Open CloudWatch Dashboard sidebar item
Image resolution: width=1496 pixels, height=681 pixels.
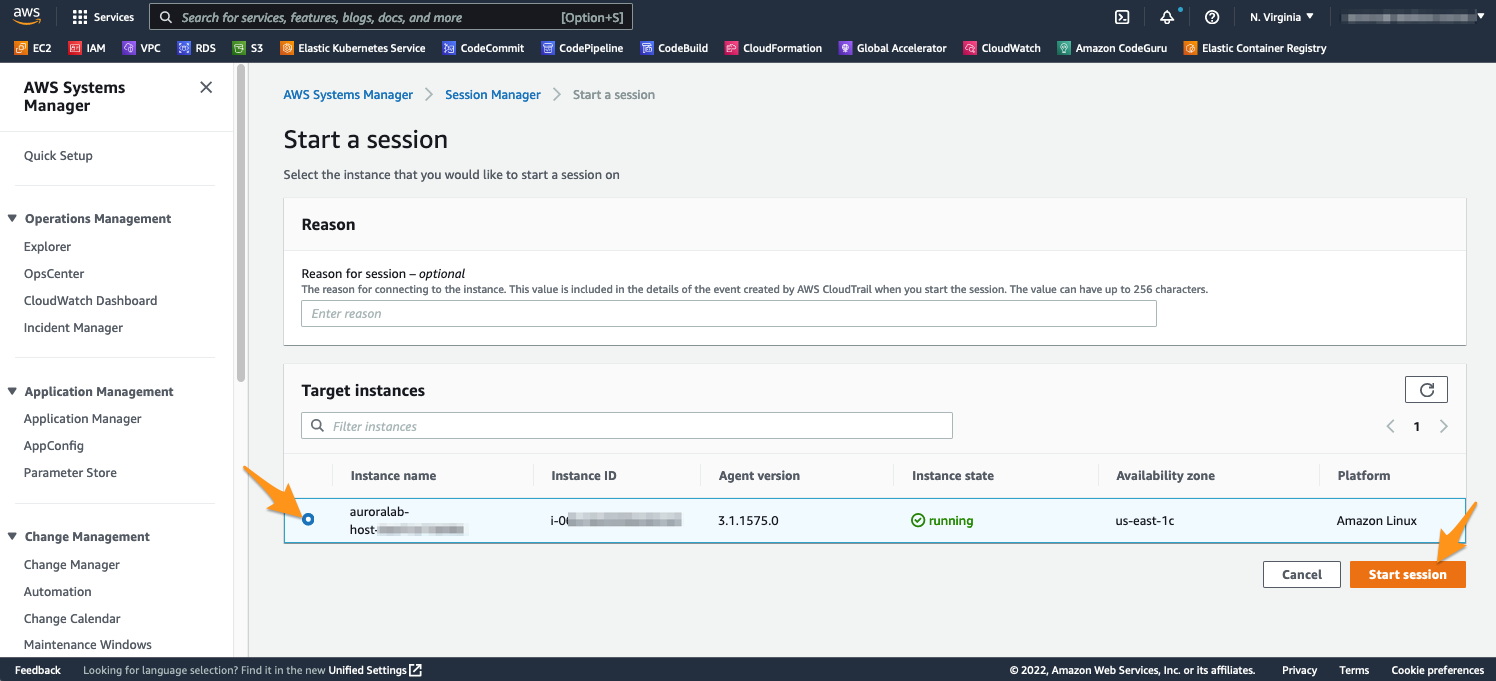point(90,301)
